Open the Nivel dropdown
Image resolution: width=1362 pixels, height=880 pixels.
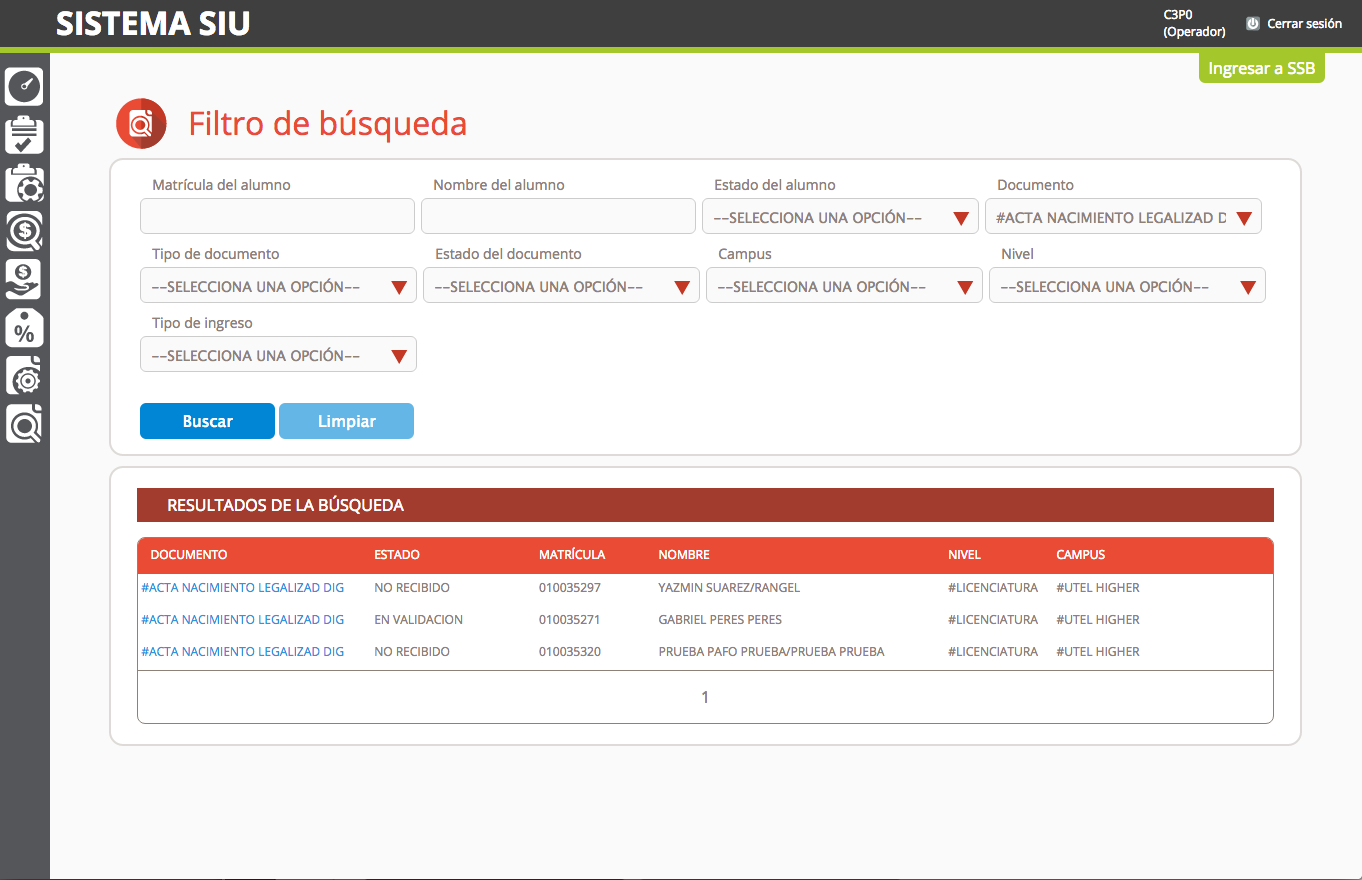pos(1127,285)
